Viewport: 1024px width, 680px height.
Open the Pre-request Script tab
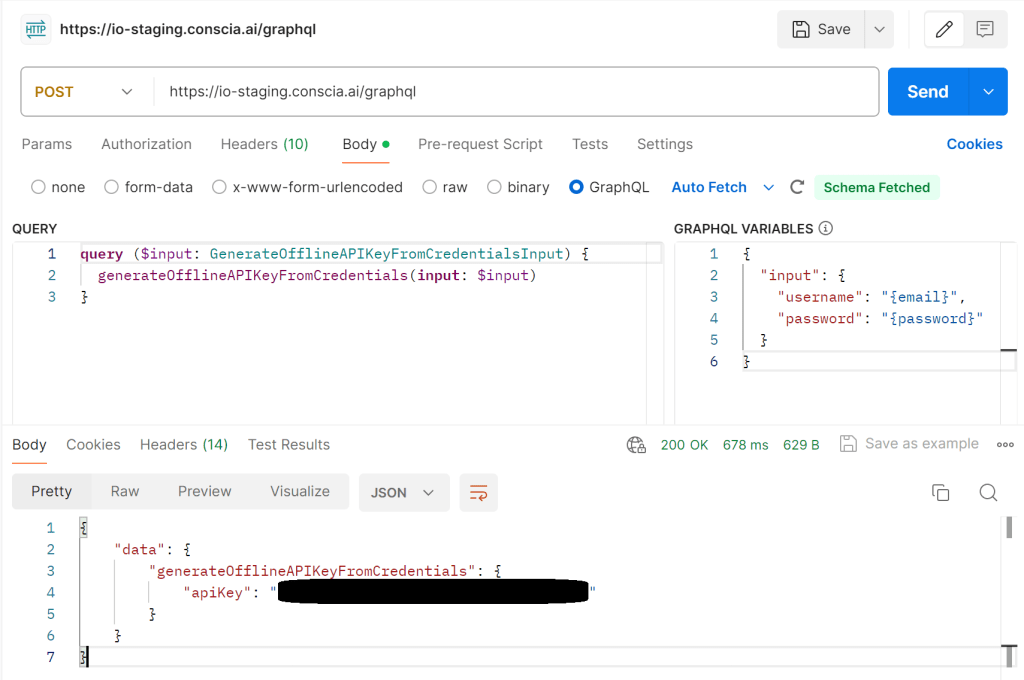(480, 144)
